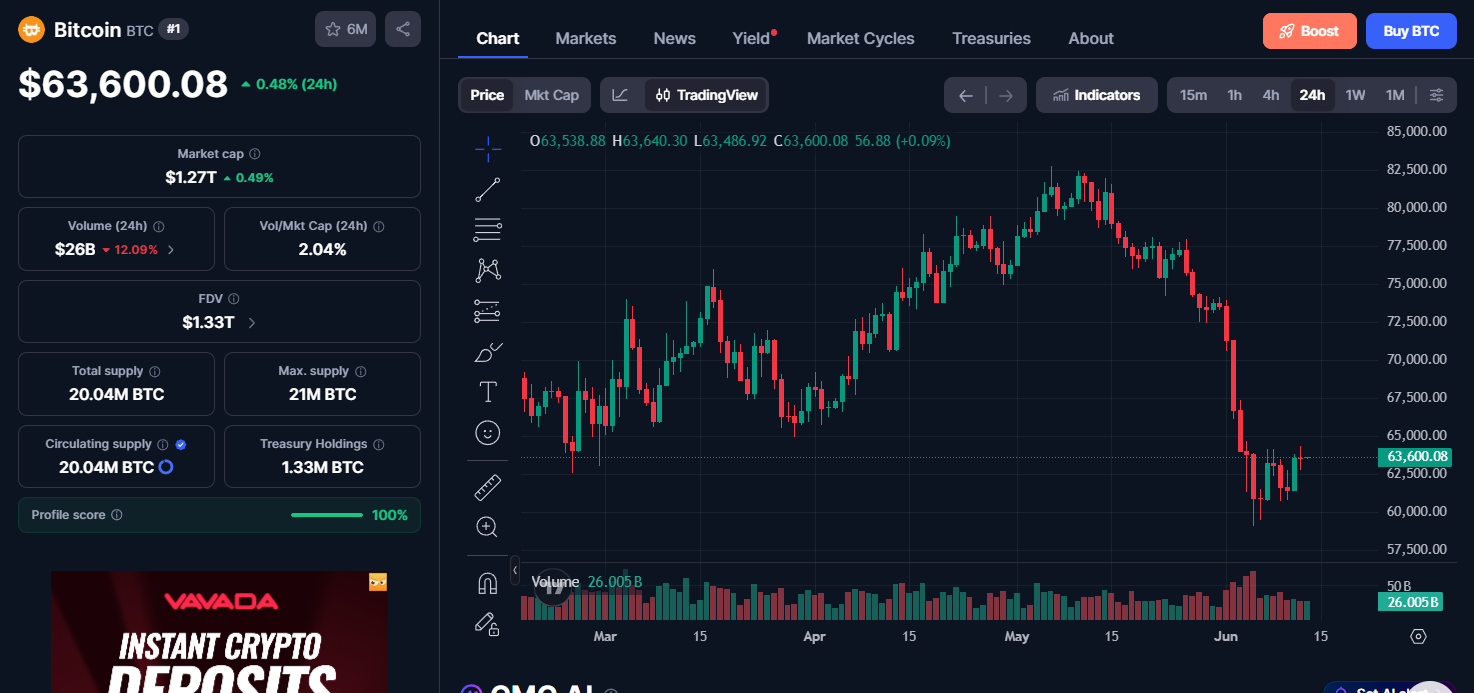This screenshot has height=693, width=1474.
Task: Click the Buy BTC button
Action: tap(1412, 31)
